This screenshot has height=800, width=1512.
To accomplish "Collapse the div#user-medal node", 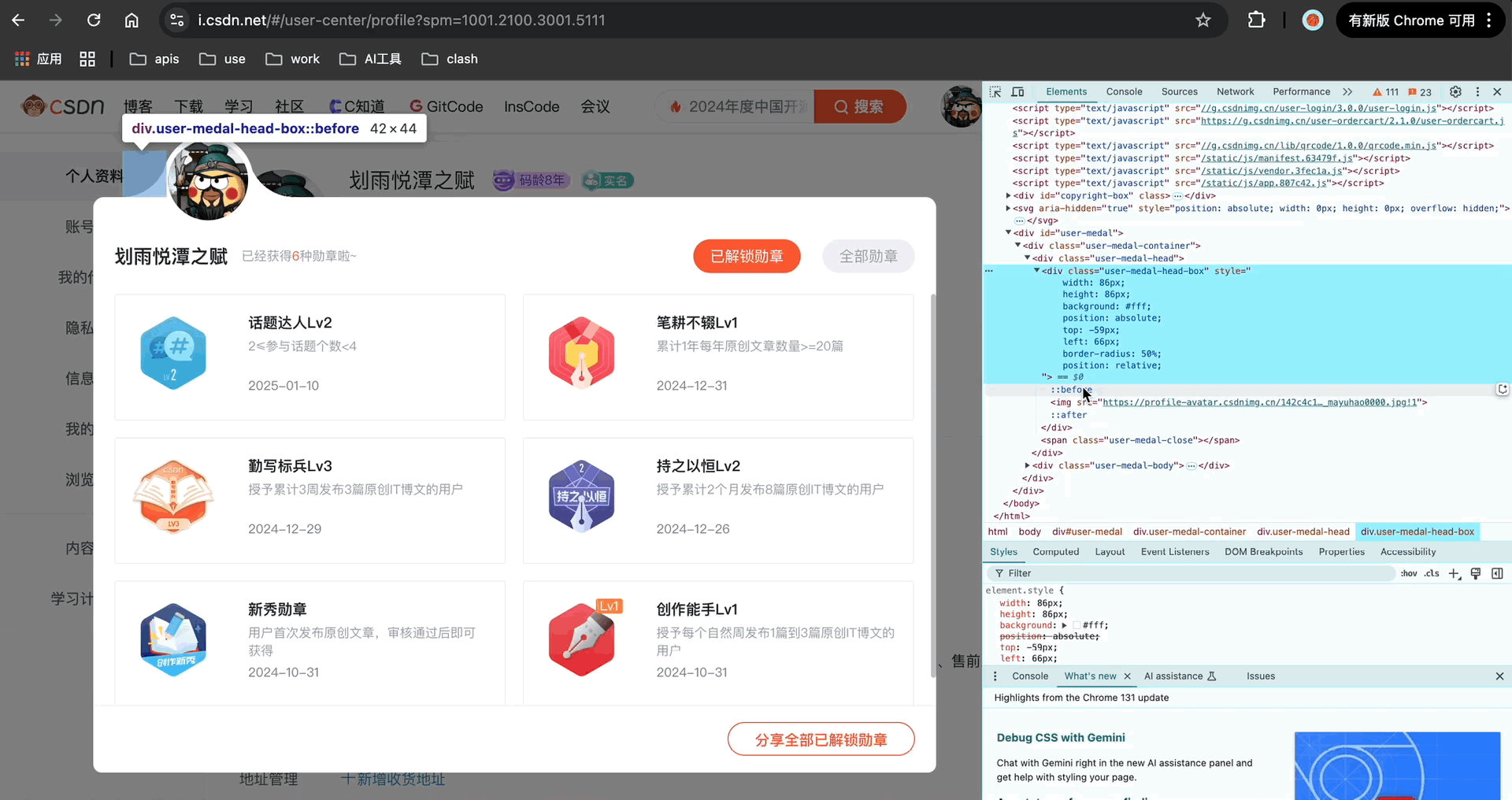I will click(x=1008, y=233).
